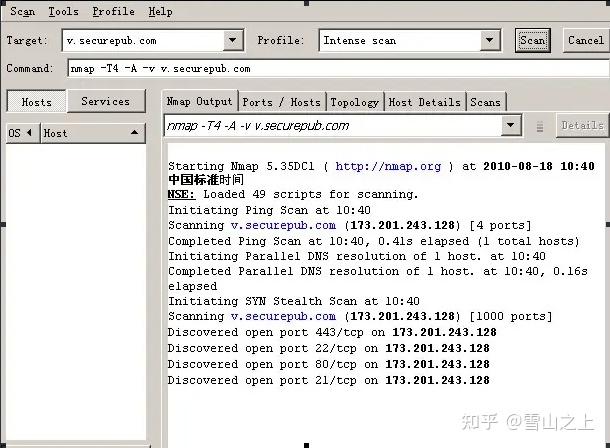Select the Services toggle button
The width and height of the screenshot is (610, 448).
tap(106, 101)
